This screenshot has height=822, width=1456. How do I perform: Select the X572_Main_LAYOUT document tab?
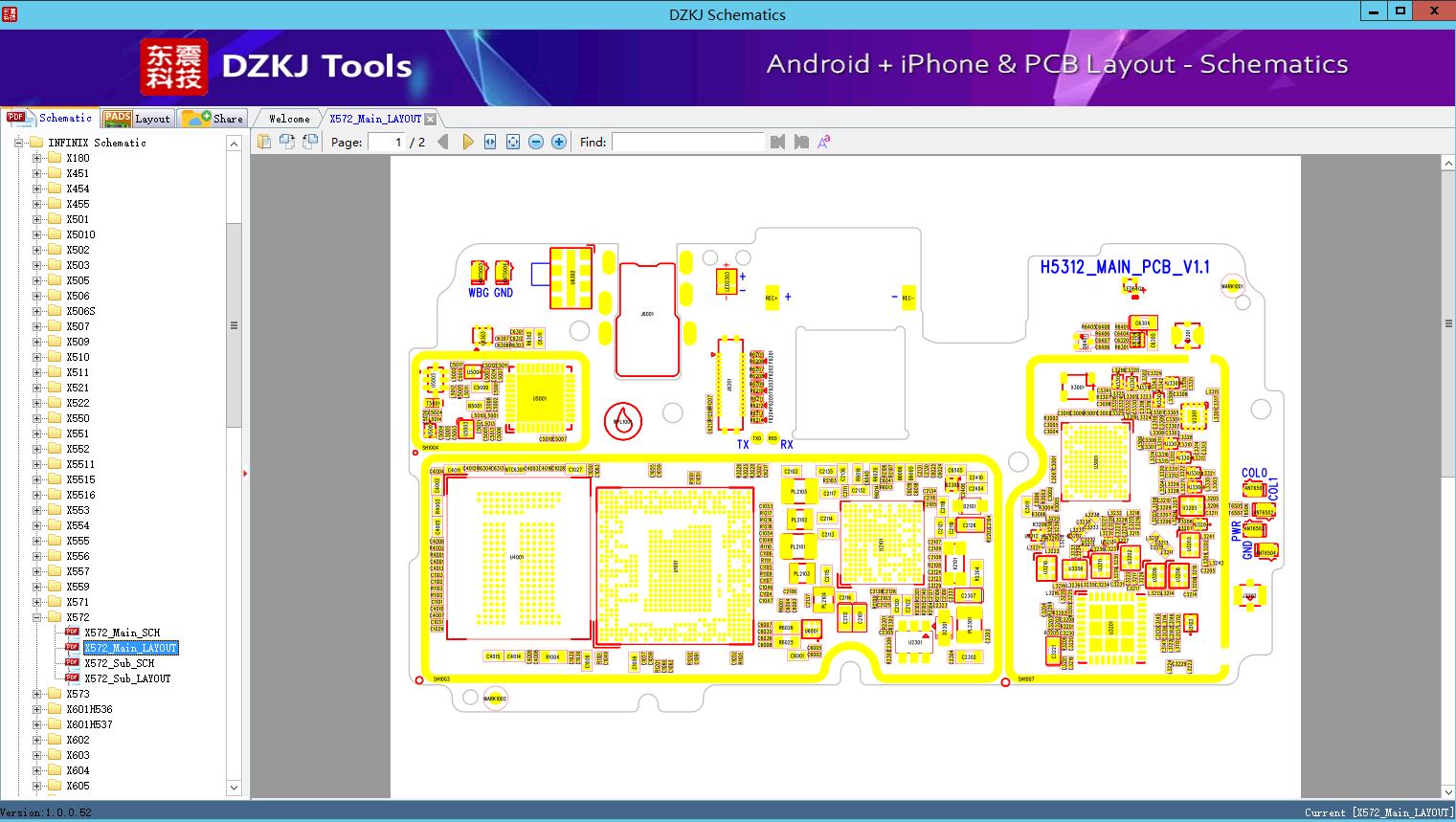pyautogui.click(x=375, y=119)
